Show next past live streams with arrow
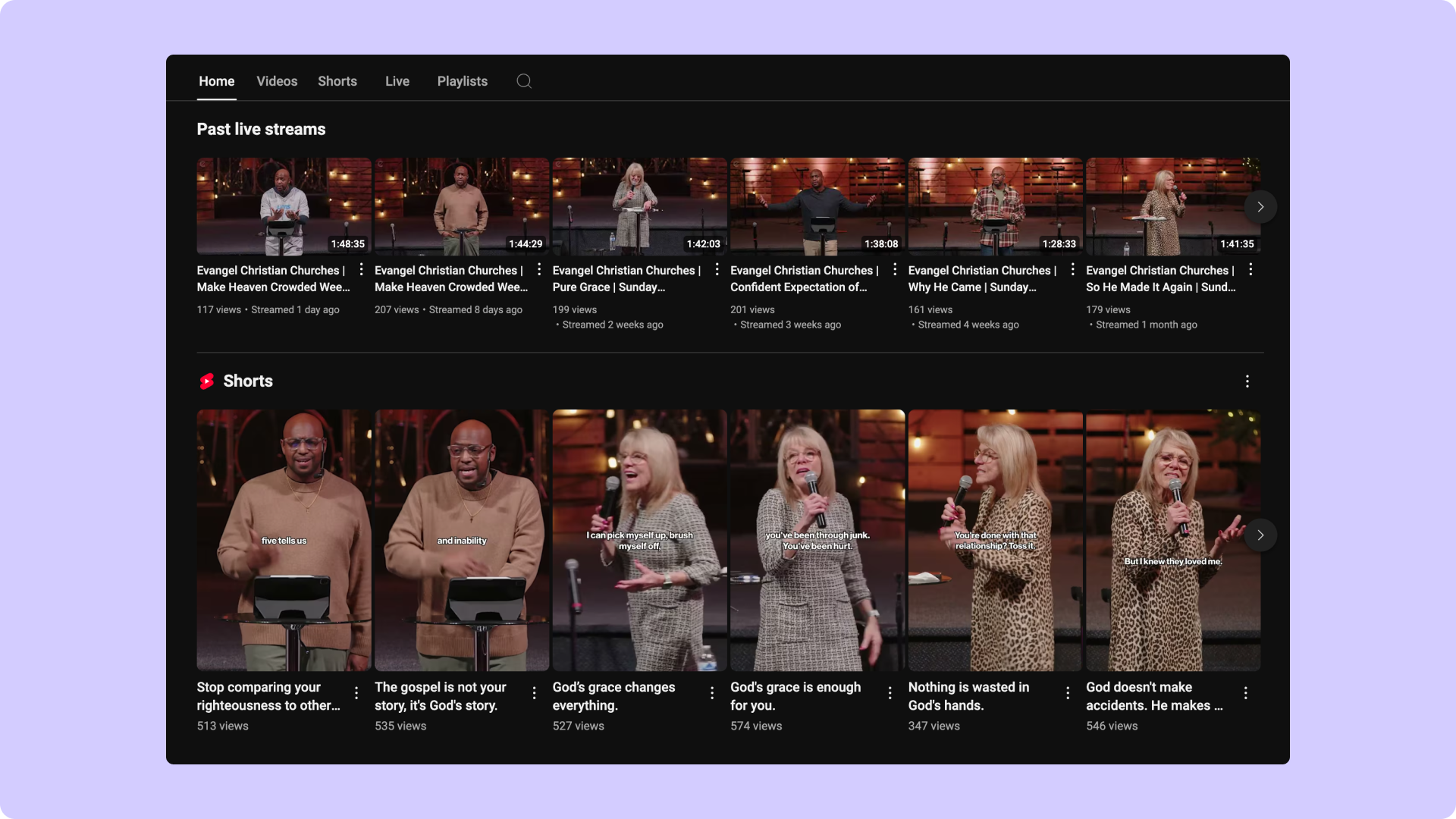 coord(1260,207)
